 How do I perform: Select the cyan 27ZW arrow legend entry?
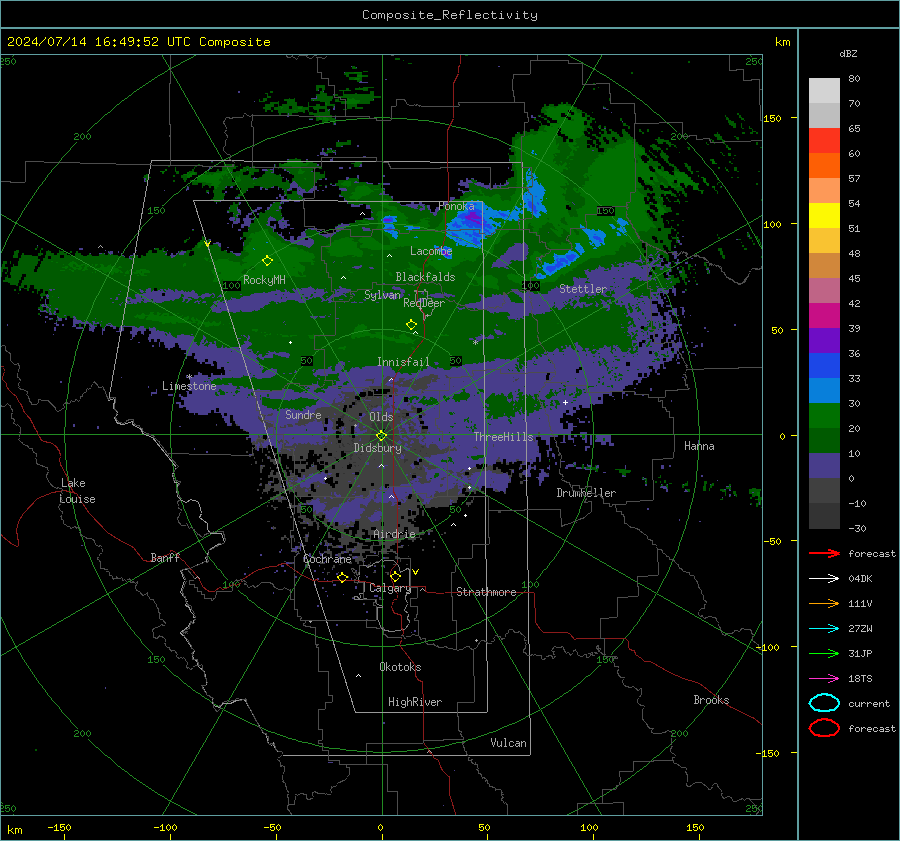coord(824,629)
